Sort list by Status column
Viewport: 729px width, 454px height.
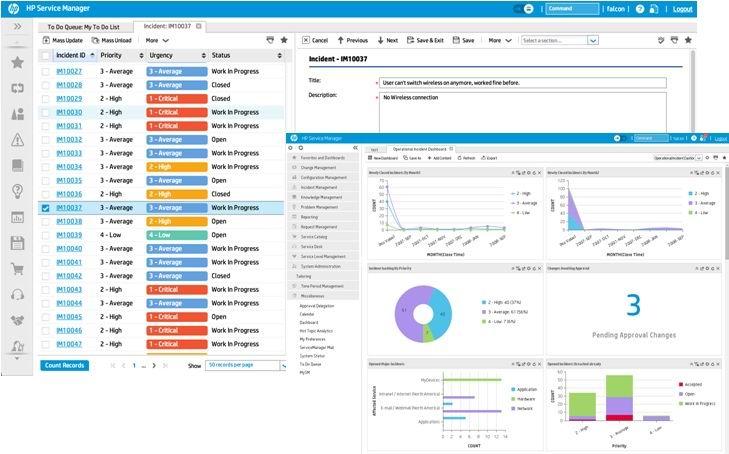246,55
